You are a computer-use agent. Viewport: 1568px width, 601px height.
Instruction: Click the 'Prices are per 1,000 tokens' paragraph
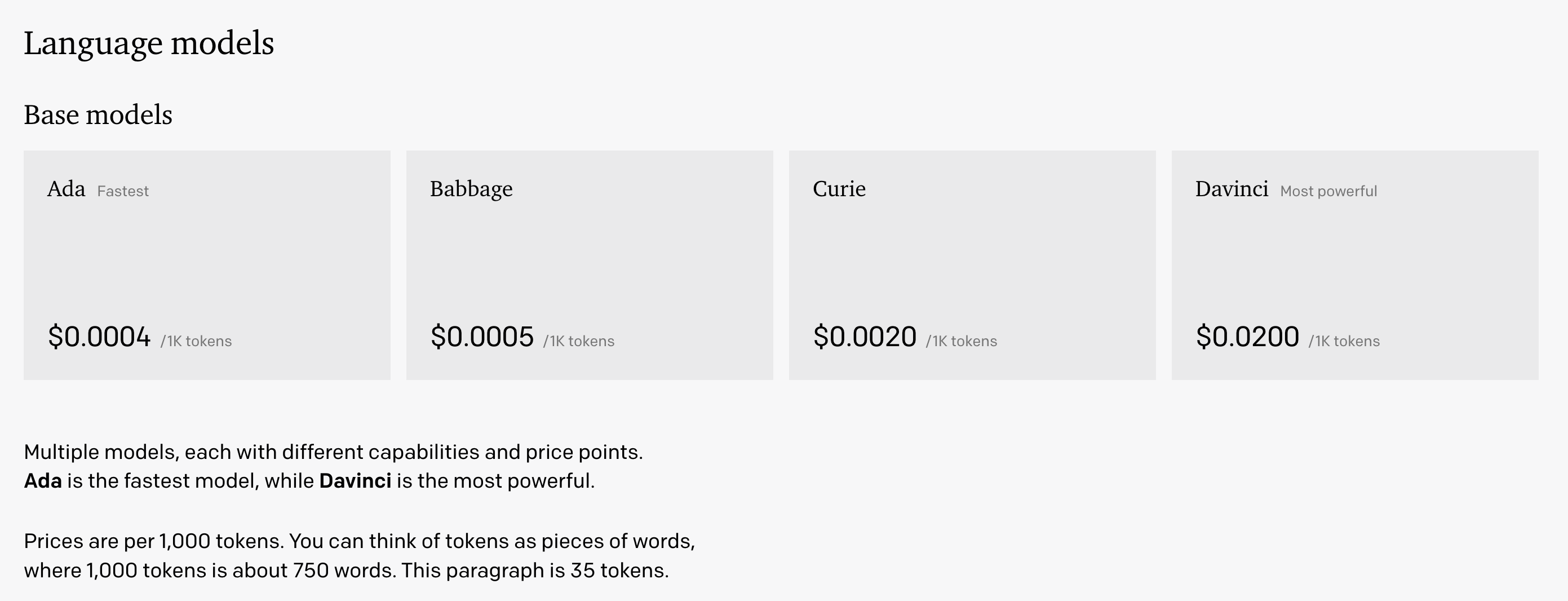(359, 555)
